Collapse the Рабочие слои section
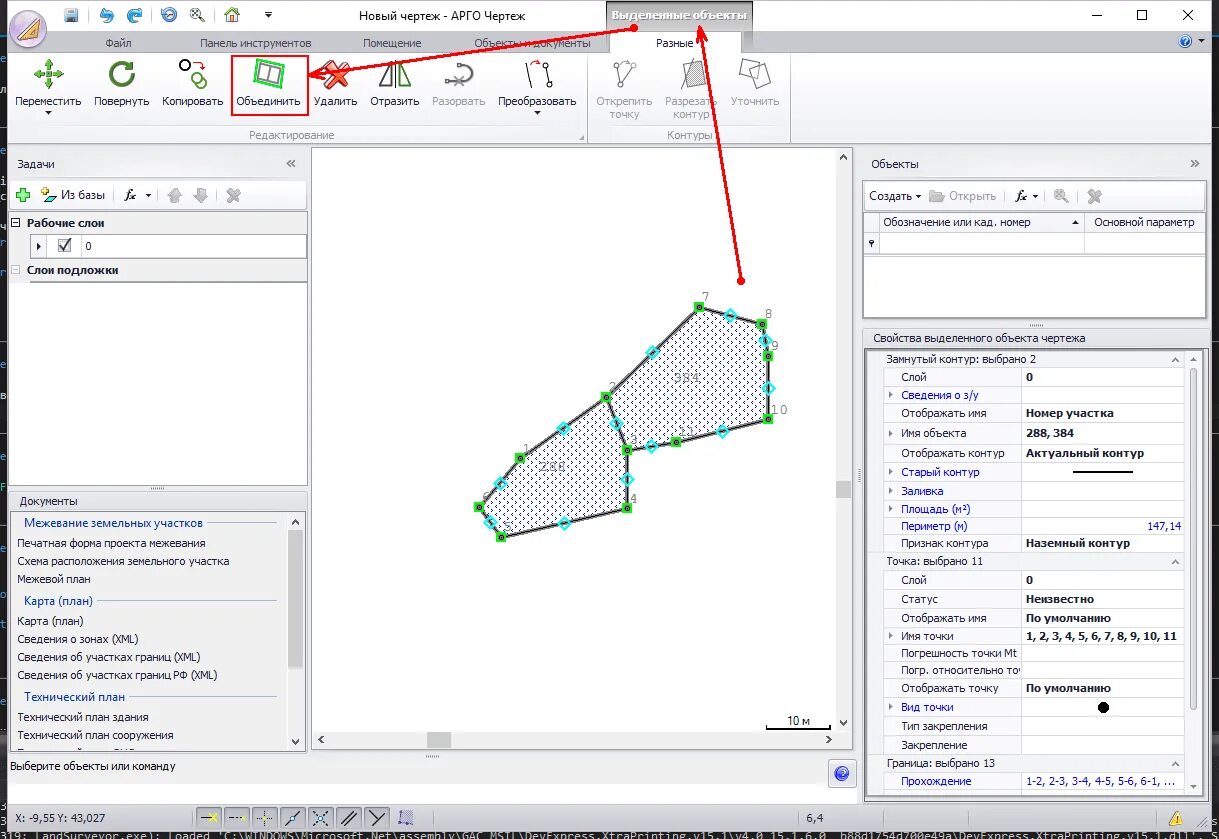The width and height of the screenshot is (1219, 839). (17, 223)
